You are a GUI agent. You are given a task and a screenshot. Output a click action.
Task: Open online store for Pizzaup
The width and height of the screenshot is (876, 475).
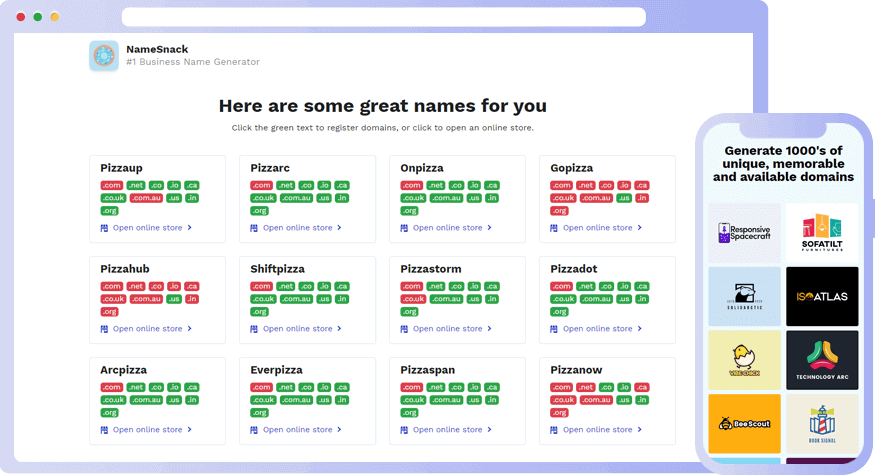147,228
